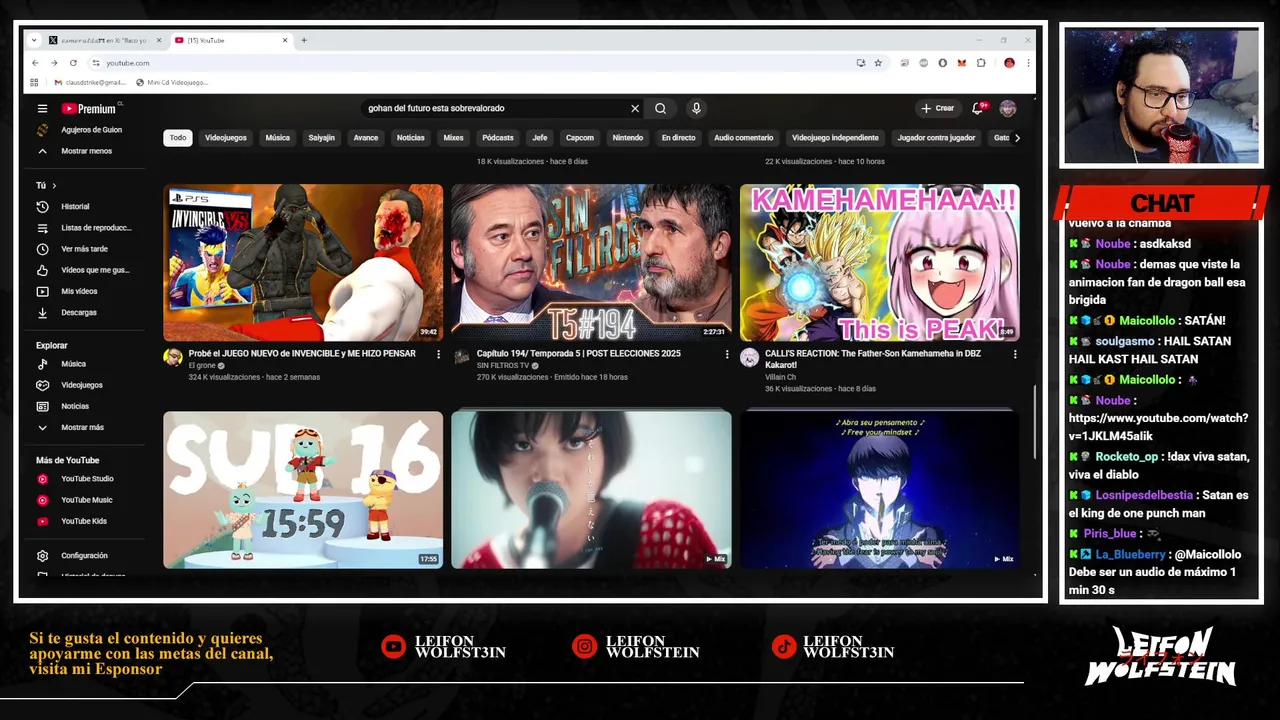The width and height of the screenshot is (1280, 720).
Task: Open options menu for Capítulo 194 video
Action: [727, 354]
